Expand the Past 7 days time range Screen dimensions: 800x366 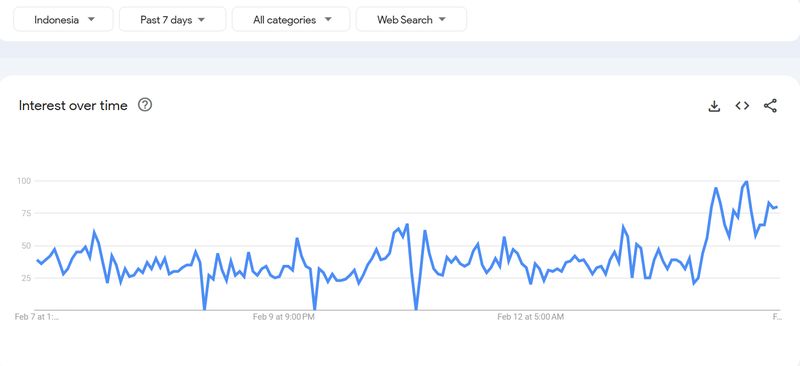[x=172, y=20]
